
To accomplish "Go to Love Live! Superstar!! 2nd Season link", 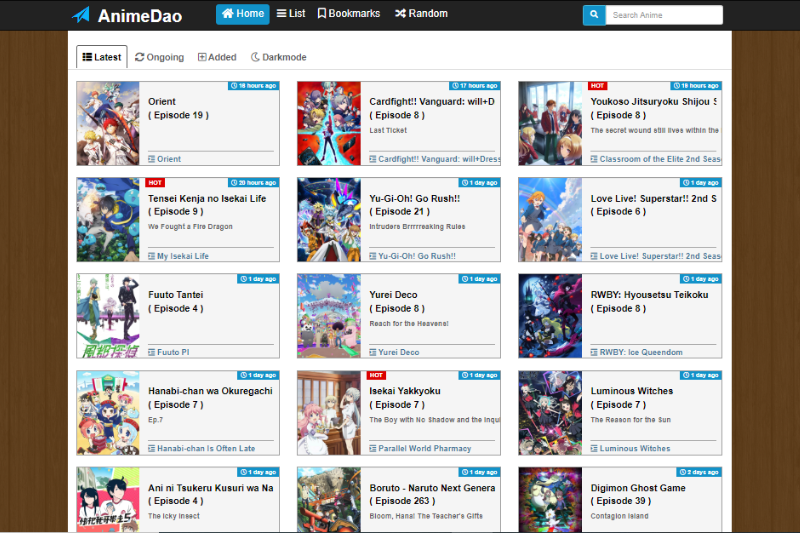I will coord(656,256).
